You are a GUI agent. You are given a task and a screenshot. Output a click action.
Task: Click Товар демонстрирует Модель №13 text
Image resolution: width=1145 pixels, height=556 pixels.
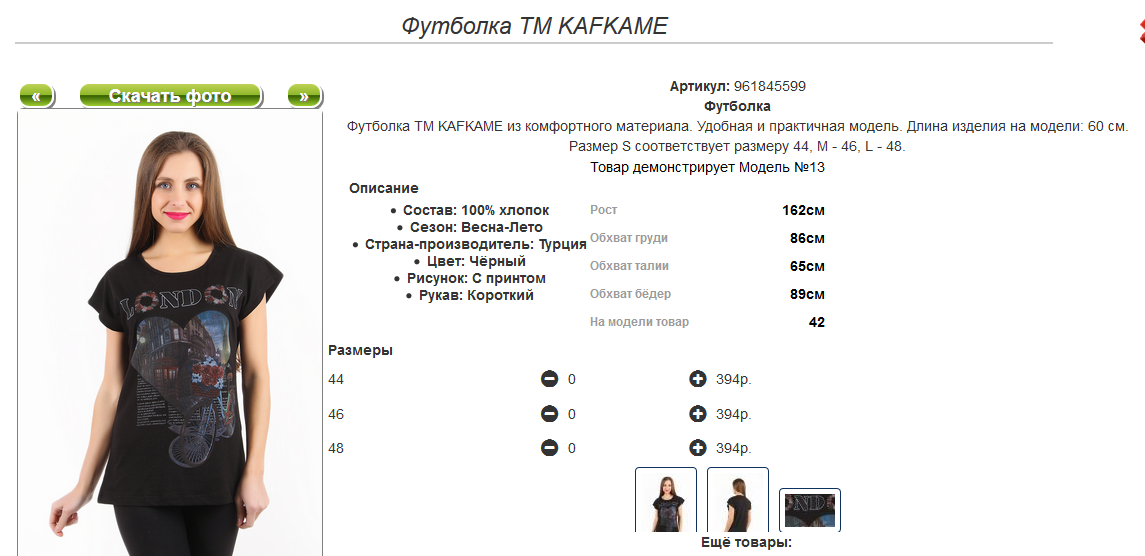pos(708,167)
